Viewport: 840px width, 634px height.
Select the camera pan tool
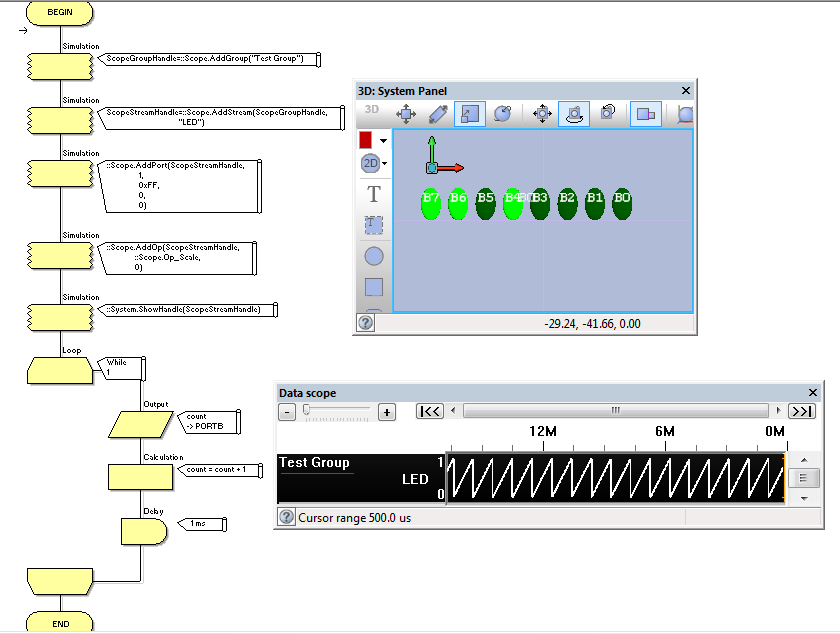tap(542, 114)
